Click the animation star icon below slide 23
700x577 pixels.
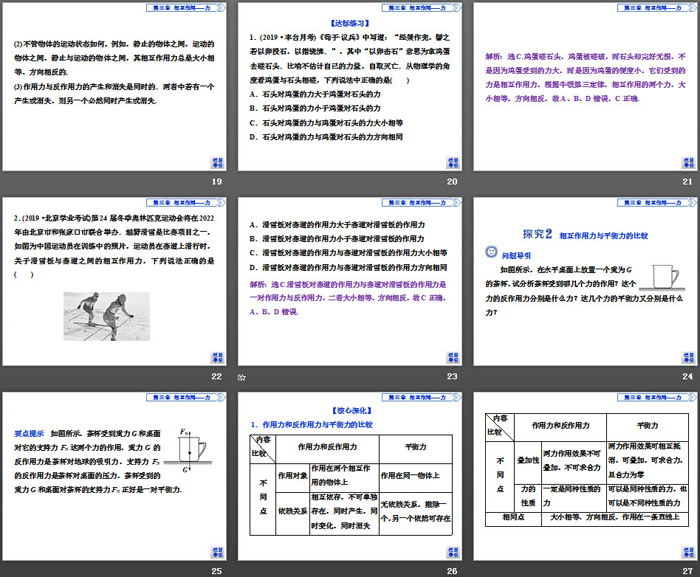pos(241,377)
